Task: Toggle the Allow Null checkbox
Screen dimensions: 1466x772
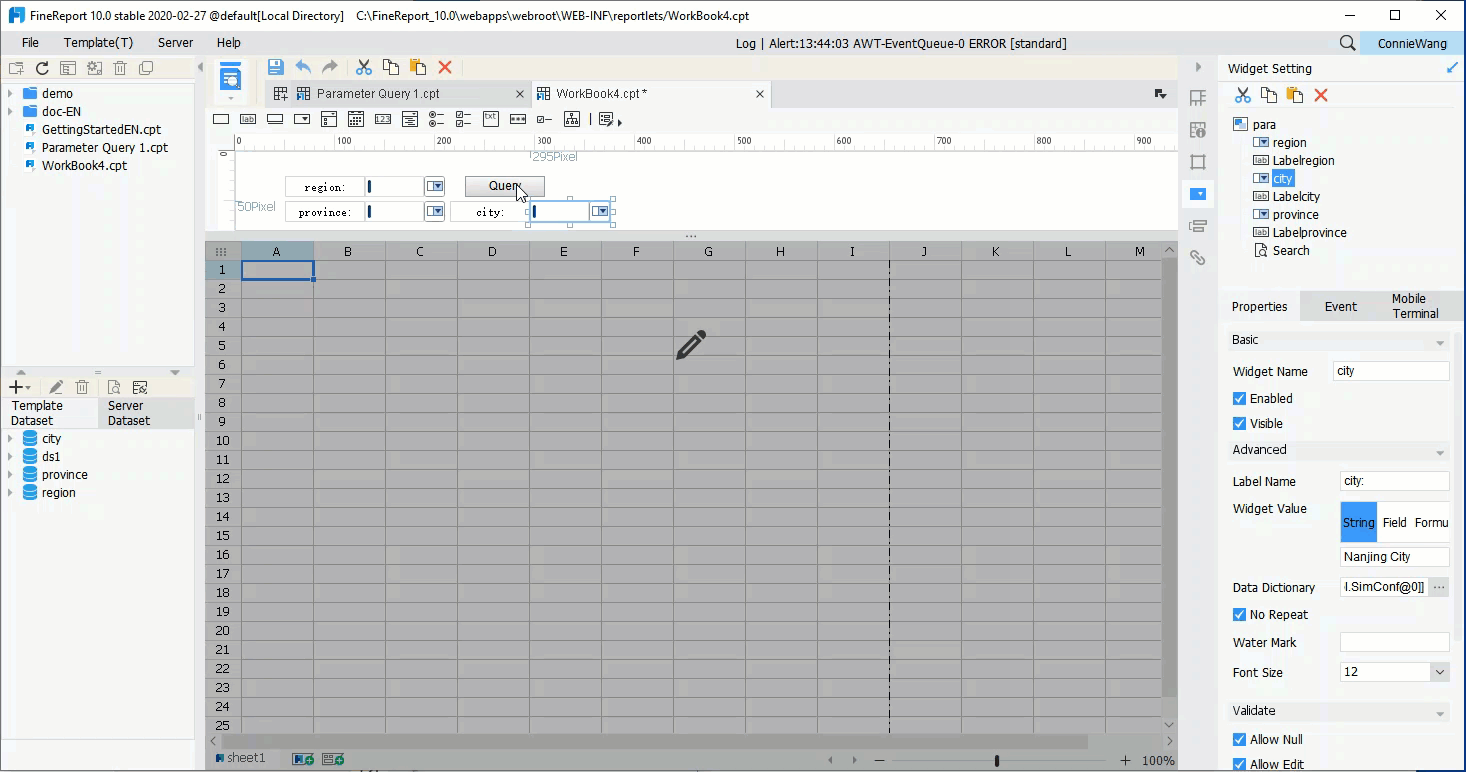Action: pyautogui.click(x=1240, y=739)
